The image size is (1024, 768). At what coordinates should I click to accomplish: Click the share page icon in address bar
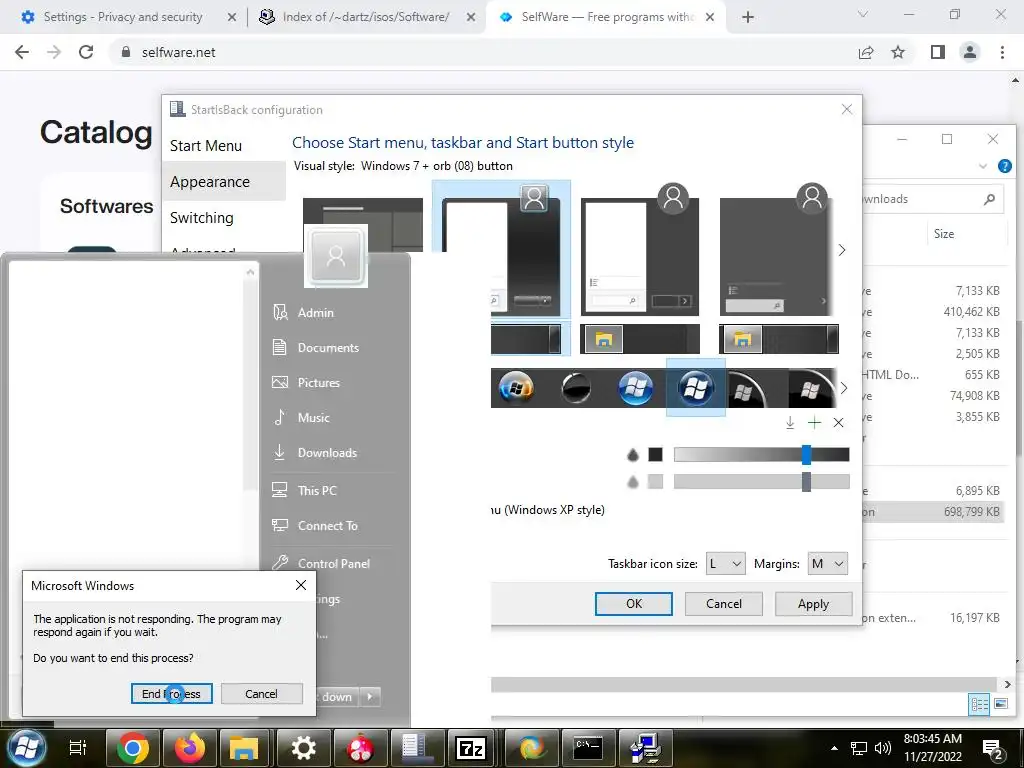[x=866, y=52]
